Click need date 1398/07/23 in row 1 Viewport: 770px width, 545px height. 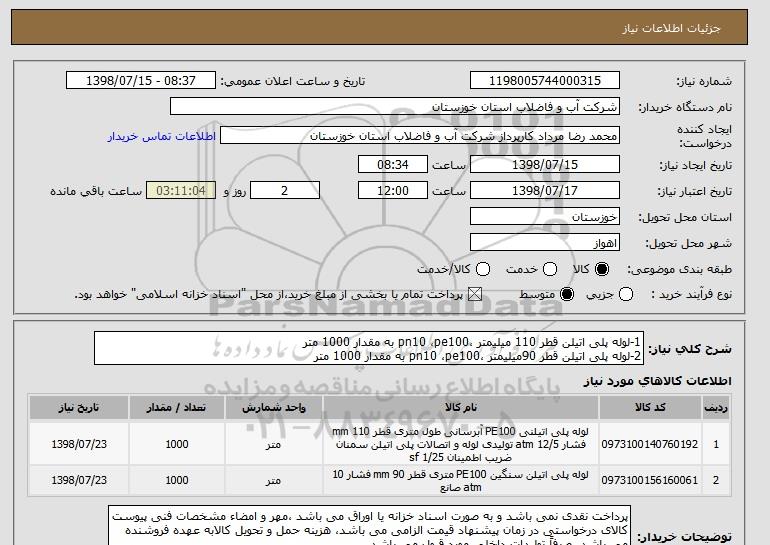coord(79,444)
